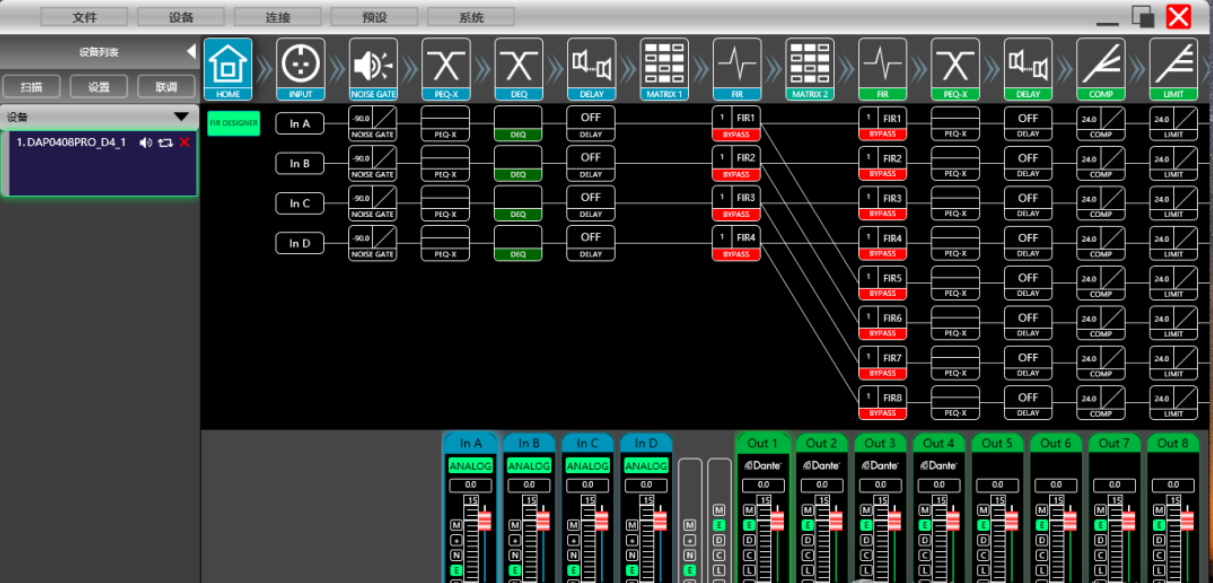Screen dimensions: 1213x583
Task: Toggle the M mute button on In A
Action: pyautogui.click(x=456, y=525)
